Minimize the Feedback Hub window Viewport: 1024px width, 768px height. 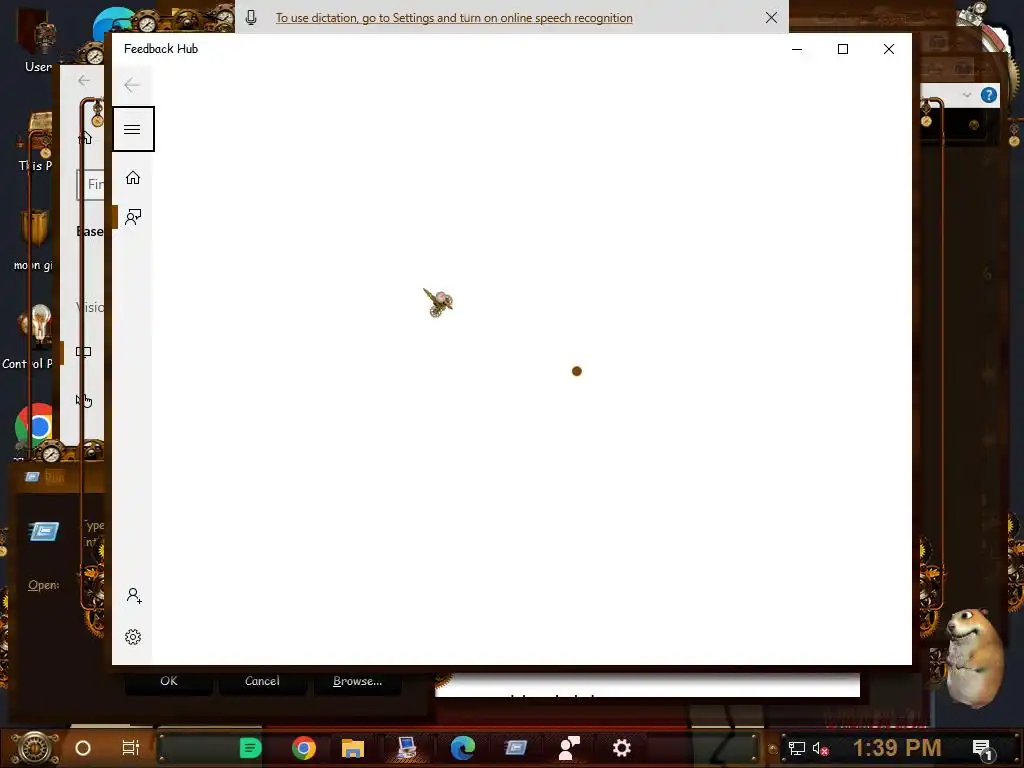(x=797, y=49)
